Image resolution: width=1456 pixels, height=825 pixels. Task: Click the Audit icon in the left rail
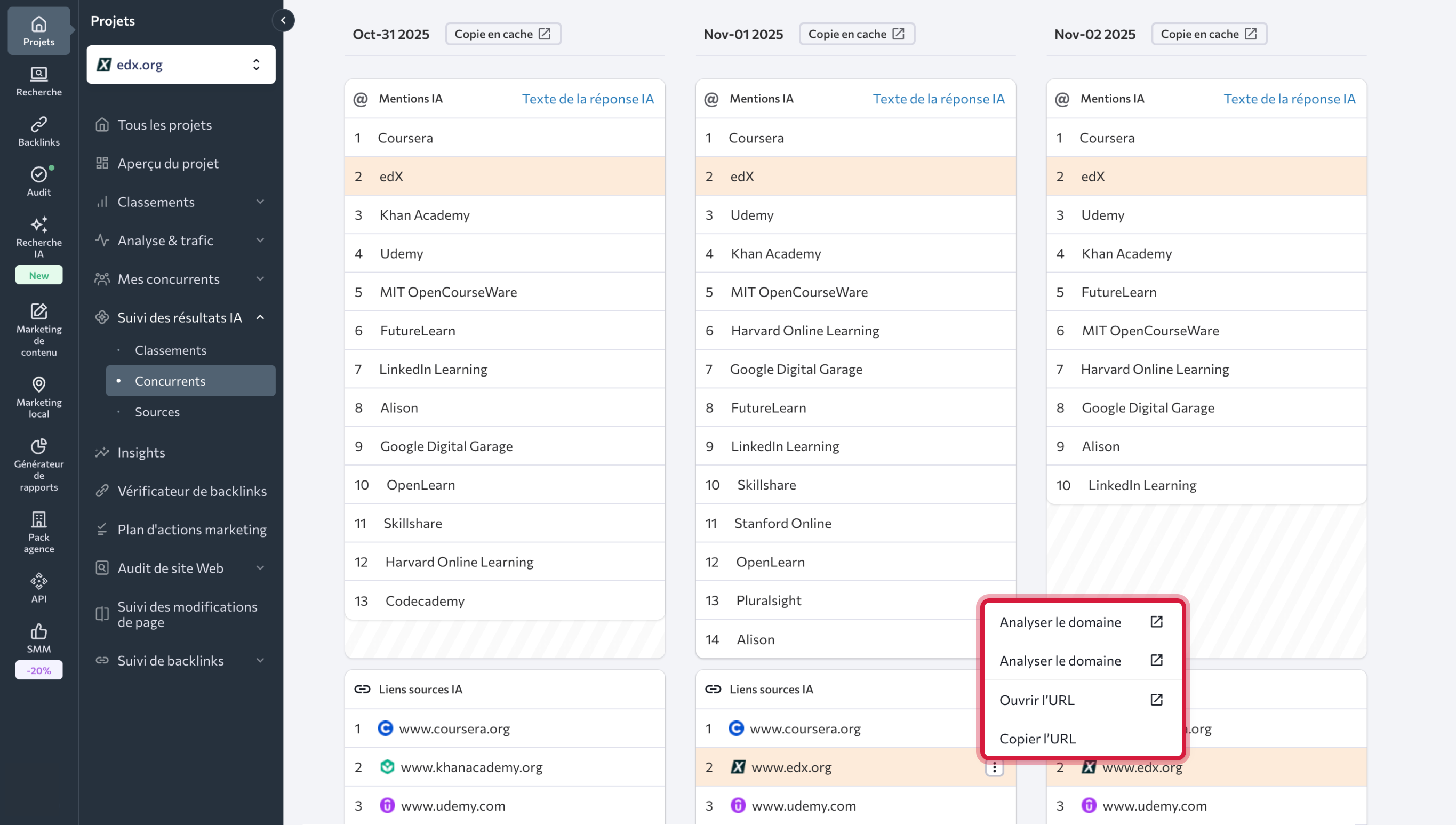[x=38, y=181]
